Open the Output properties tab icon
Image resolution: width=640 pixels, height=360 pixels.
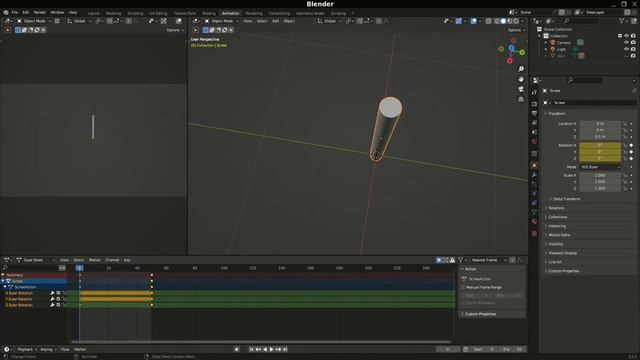534,113
